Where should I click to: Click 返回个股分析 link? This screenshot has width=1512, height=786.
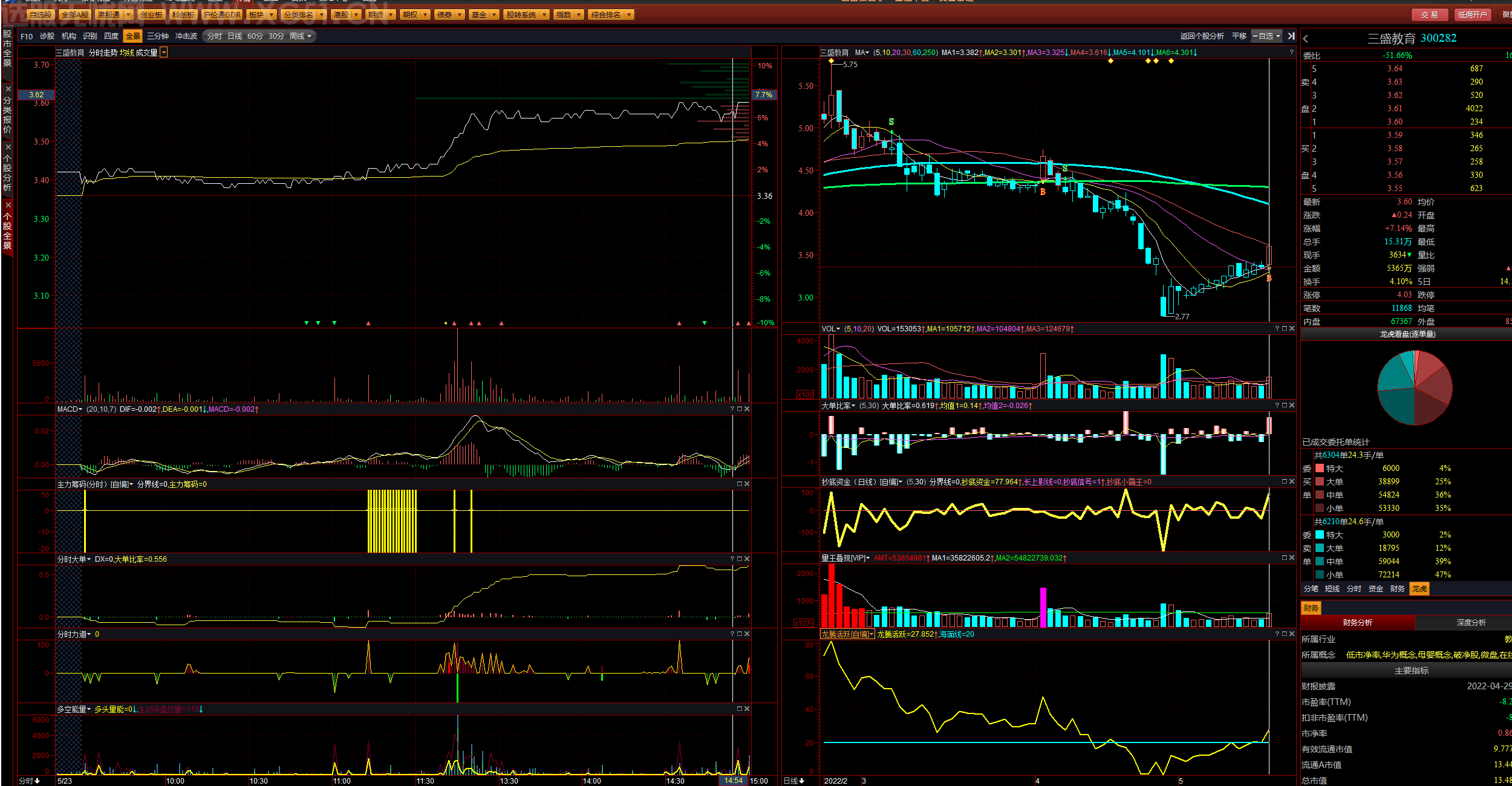1202,36
